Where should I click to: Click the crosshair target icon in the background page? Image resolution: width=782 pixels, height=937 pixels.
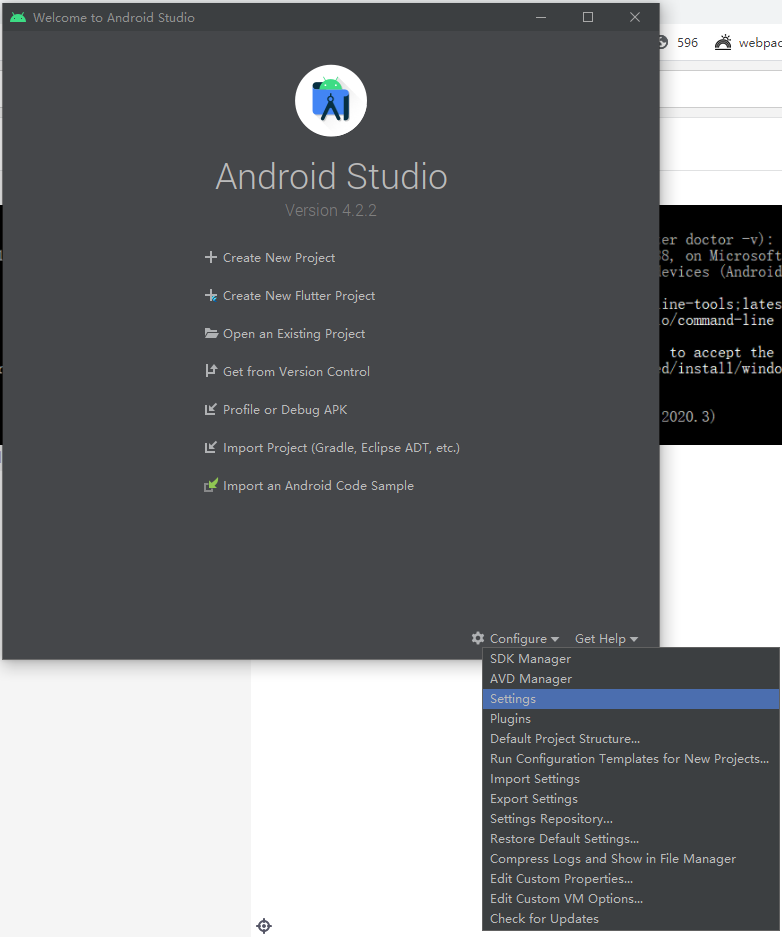click(x=263, y=926)
